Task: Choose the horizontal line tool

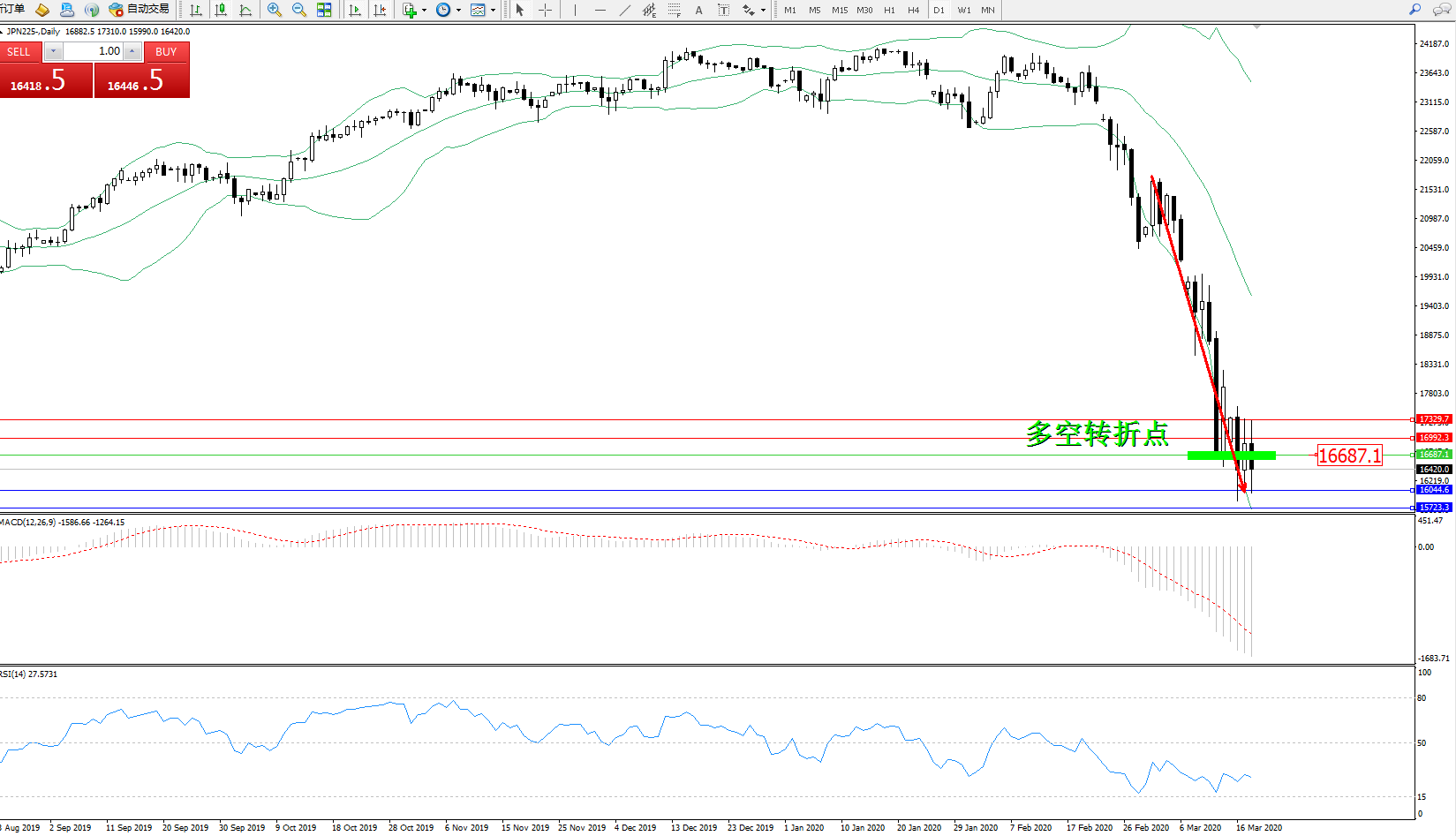Action: [600, 11]
